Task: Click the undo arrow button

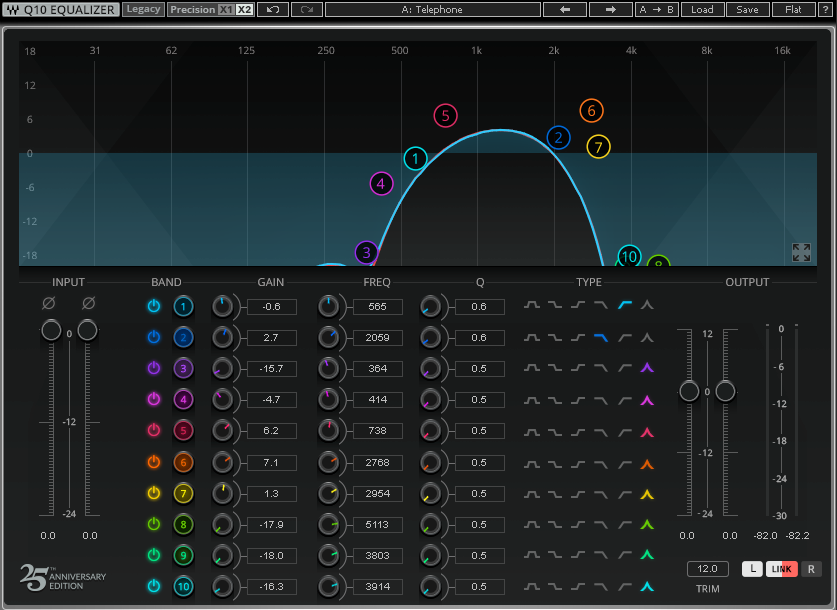Action: [x=273, y=10]
